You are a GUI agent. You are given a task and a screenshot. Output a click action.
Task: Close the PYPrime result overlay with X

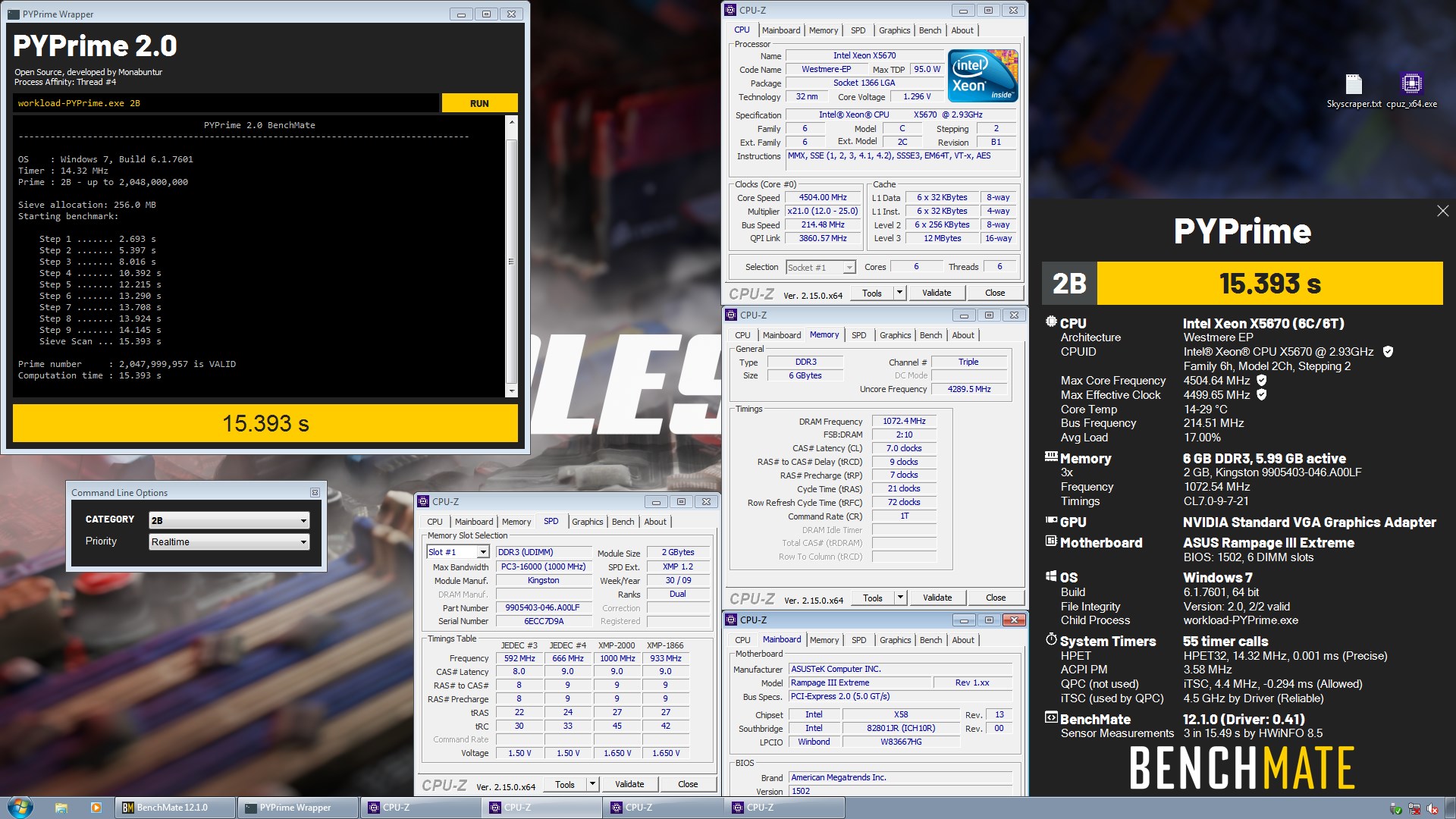pyautogui.click(x=1442, y=211)
